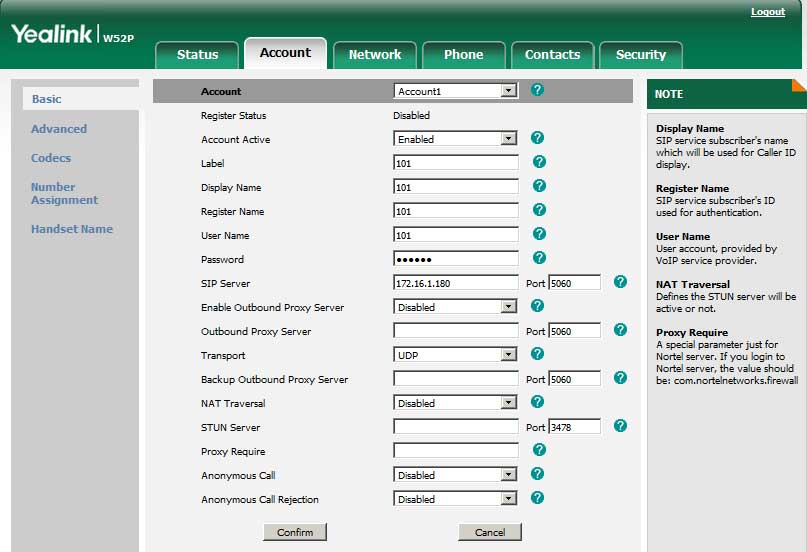Click the orange corner icon on NOTE panel
The width and height of the screenshot is (807, 552).
point(800,85)
